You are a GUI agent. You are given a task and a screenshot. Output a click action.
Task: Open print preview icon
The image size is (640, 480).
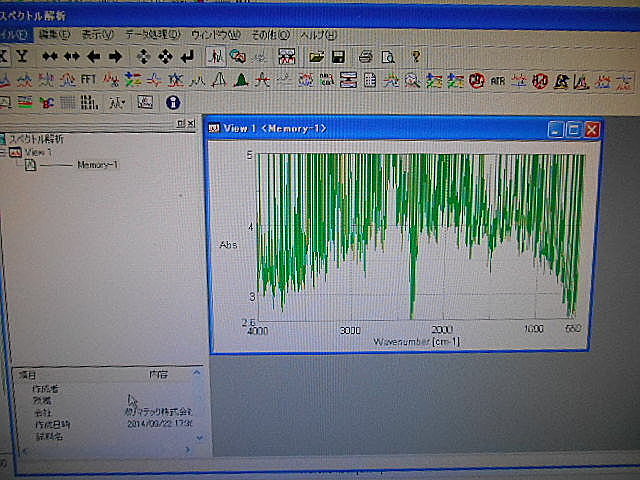coord(388,56)
